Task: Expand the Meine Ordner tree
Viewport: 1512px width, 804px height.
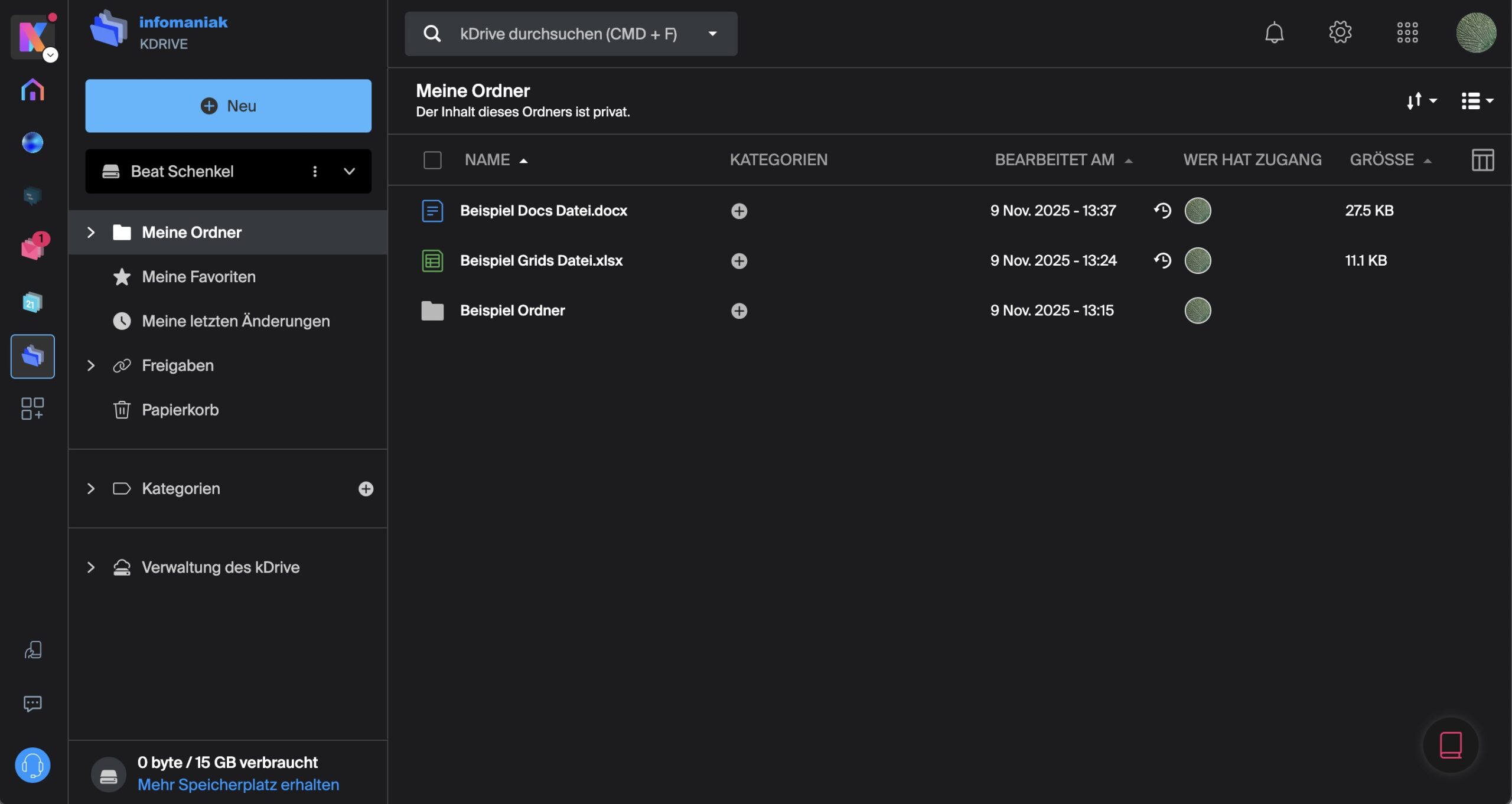Action: pyautogui.click(x=91, y=233)
